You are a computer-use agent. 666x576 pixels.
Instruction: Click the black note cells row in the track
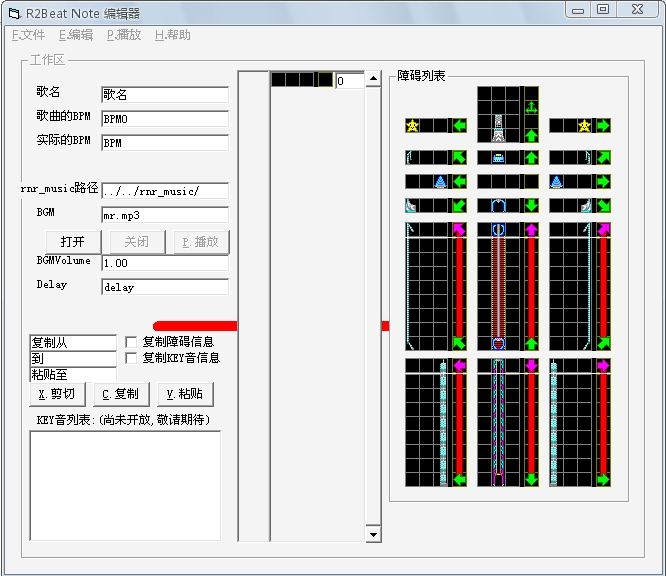tap(302, 80)
